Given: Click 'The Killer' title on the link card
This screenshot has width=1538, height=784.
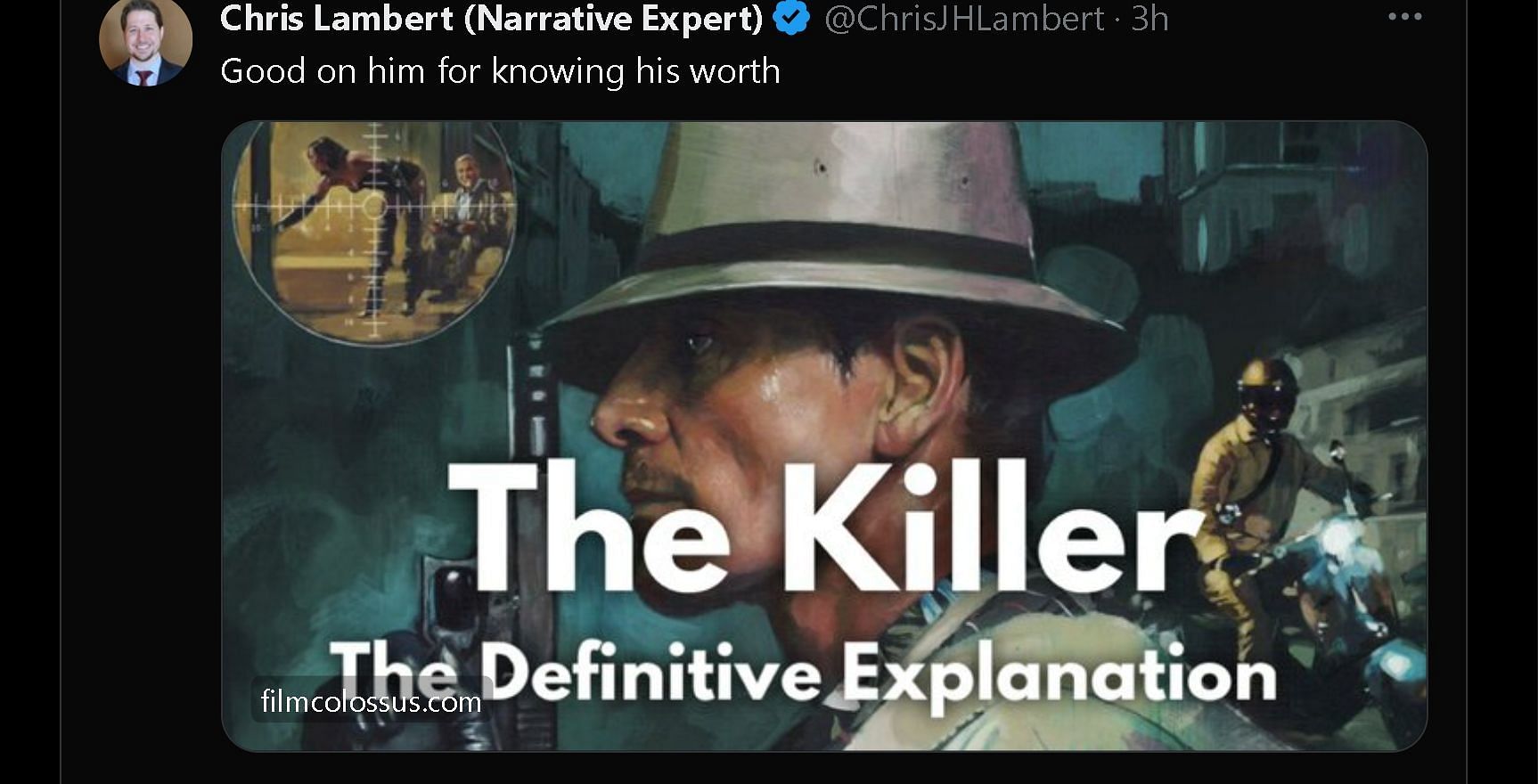Looking at the screenshot, I should coord(825,526).
